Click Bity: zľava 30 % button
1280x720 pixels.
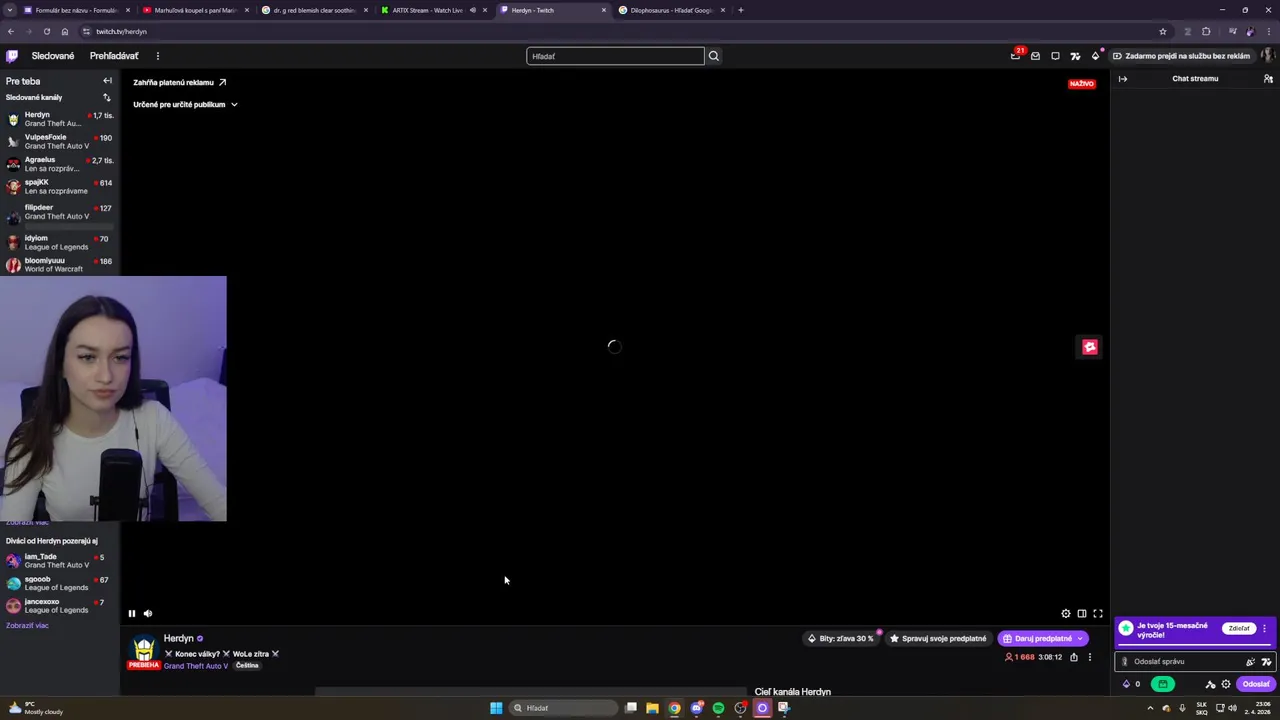(841, 639)
